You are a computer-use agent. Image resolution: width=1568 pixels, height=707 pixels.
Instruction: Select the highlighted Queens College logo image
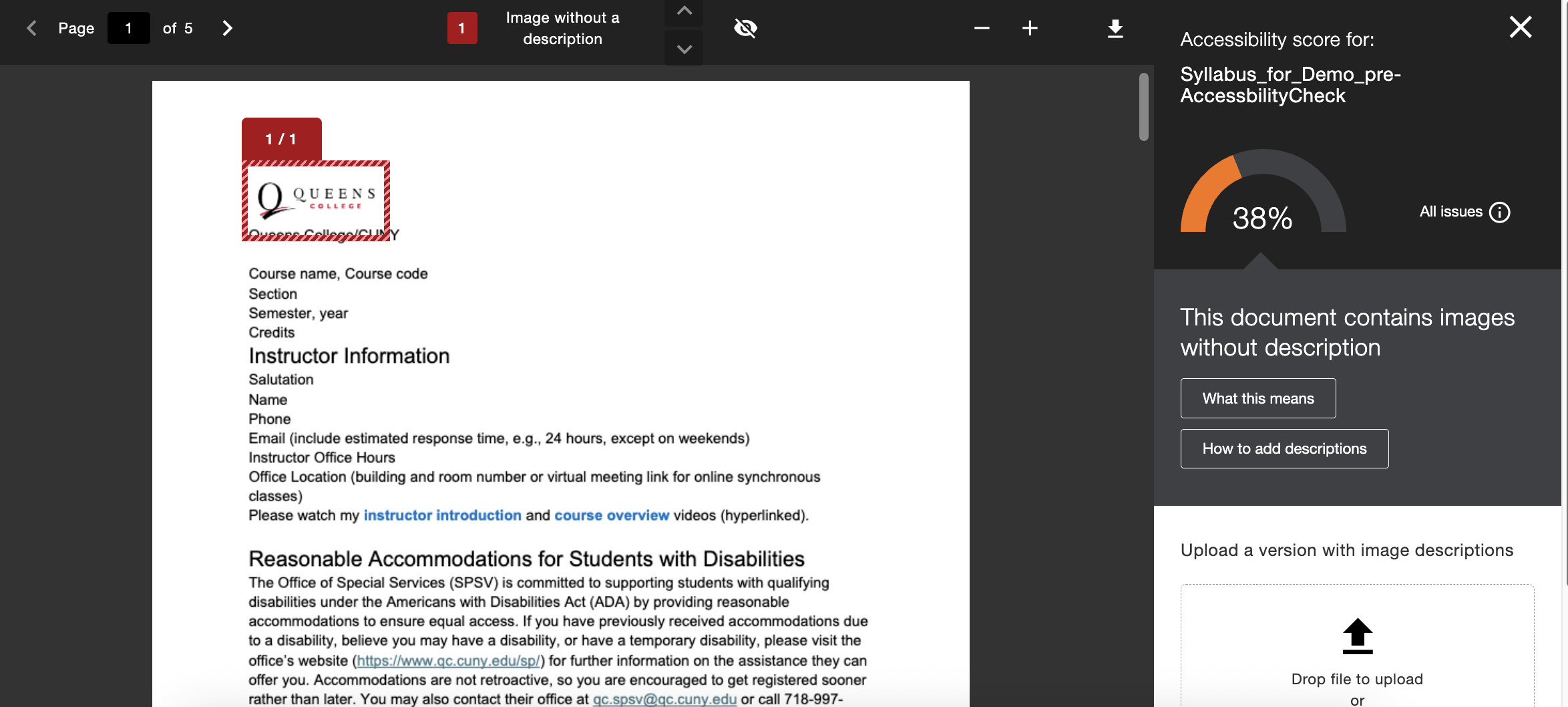[316, 200]
